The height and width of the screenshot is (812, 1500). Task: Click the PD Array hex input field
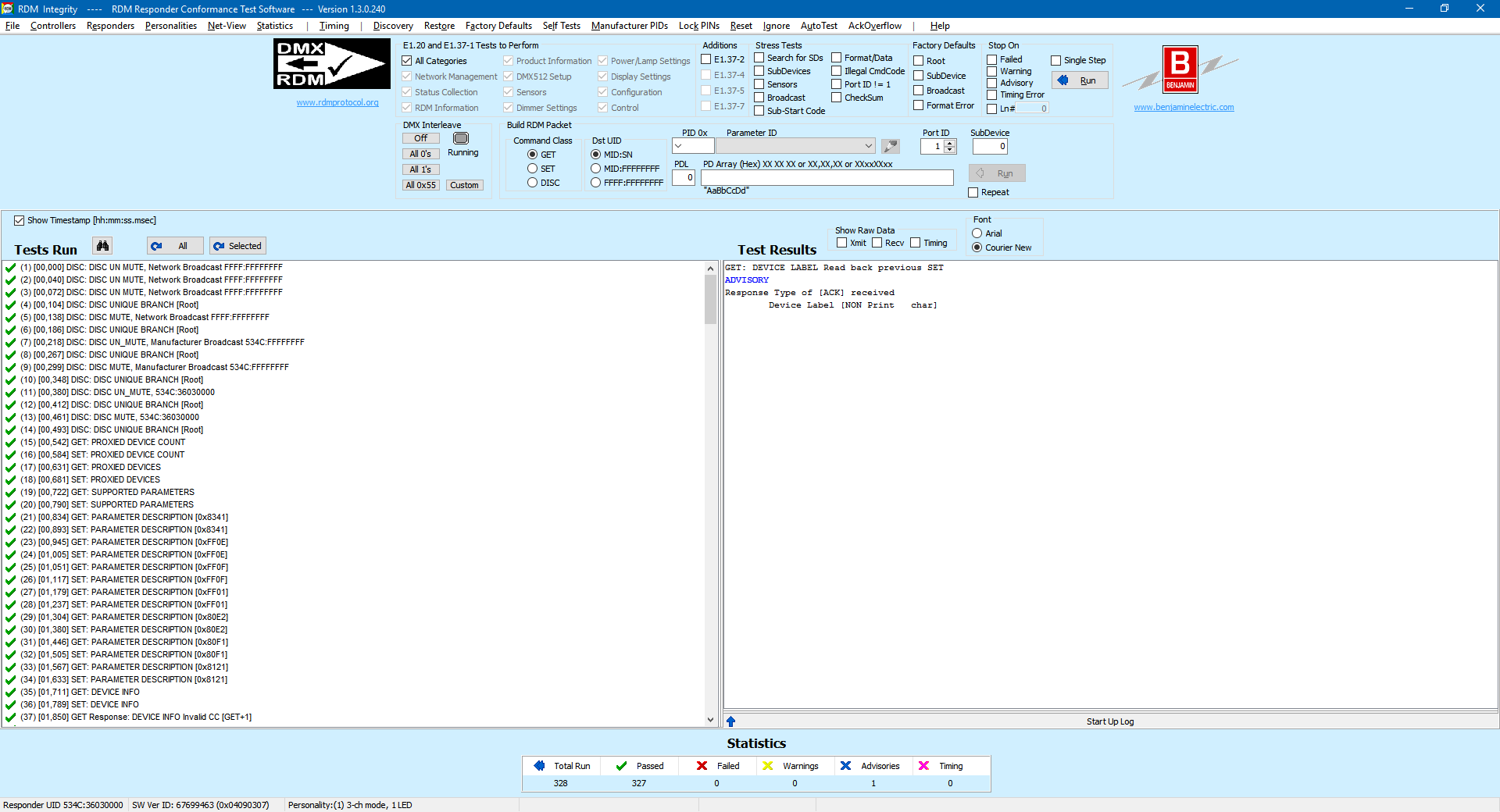pos(827,178)
